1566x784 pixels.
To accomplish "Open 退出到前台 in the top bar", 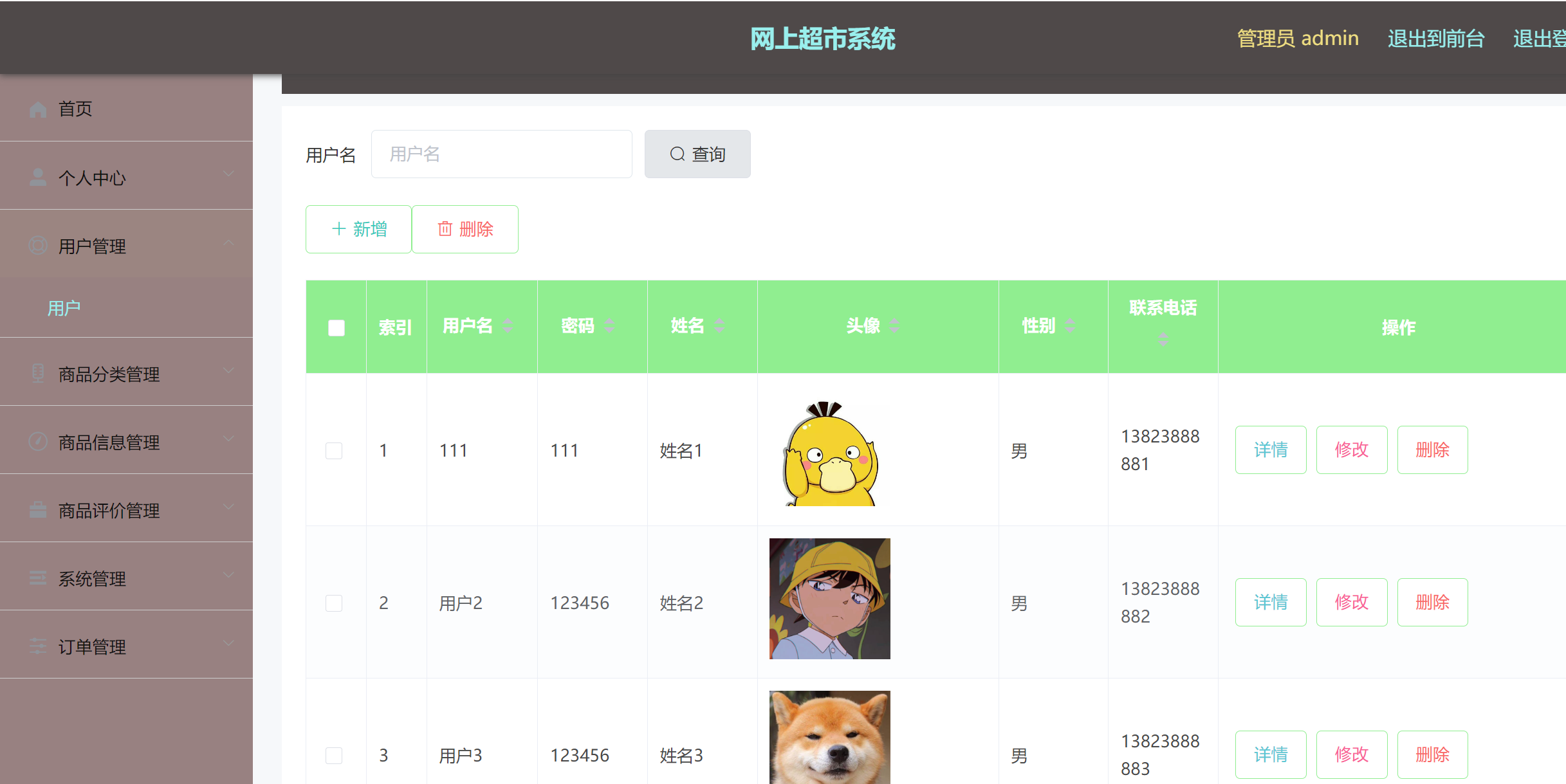I will [x=1435, y=39].
